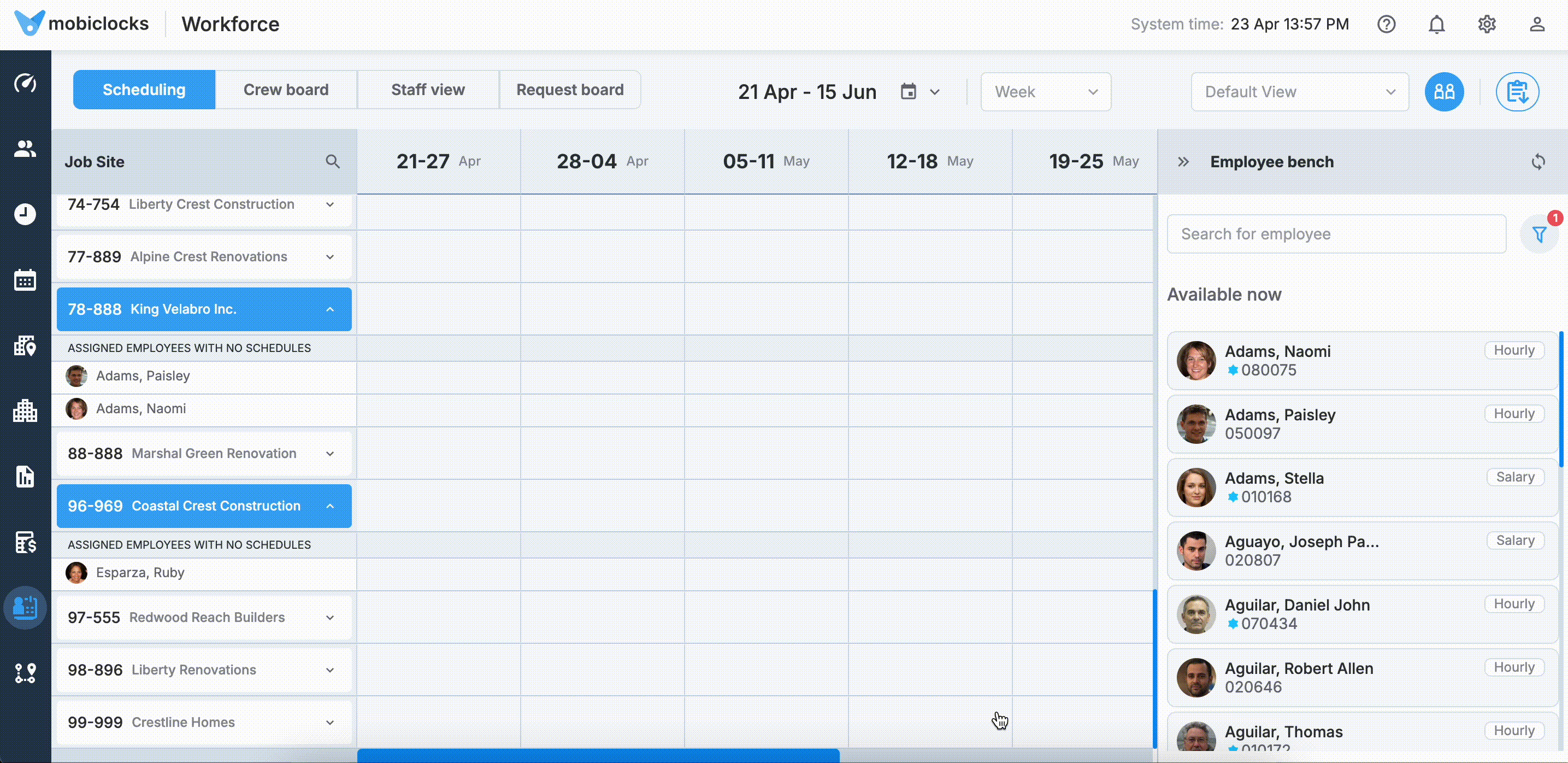Switch to the Crew board tab
The width and height of the screenshot is (1568, 763).
point(286,90)
